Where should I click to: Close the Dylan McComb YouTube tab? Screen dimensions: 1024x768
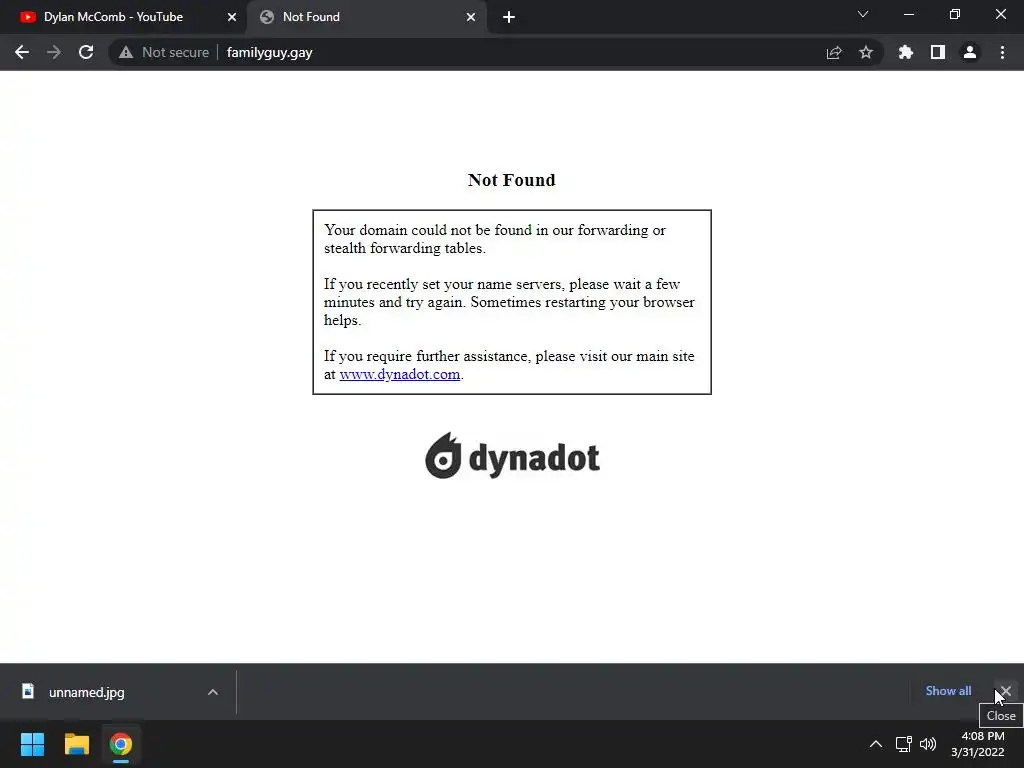pos(232,18)
